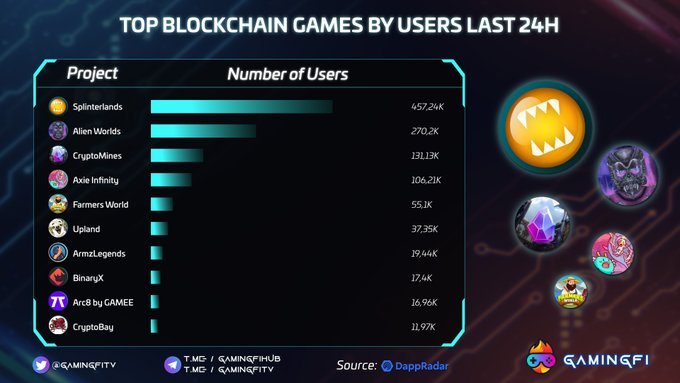Click the GamingFi controller logo
680x383 pixels.
540,357
